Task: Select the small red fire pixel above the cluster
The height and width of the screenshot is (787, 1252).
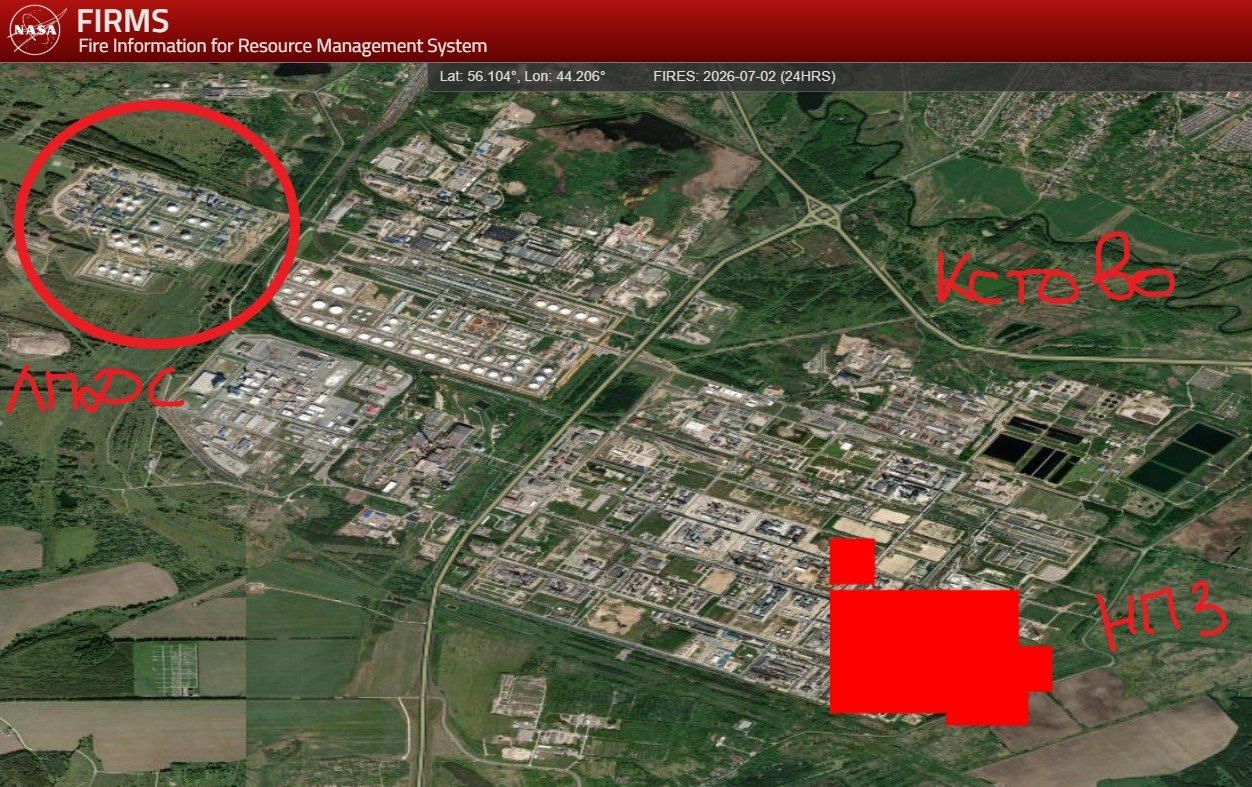Action: (x=852, y=561)
